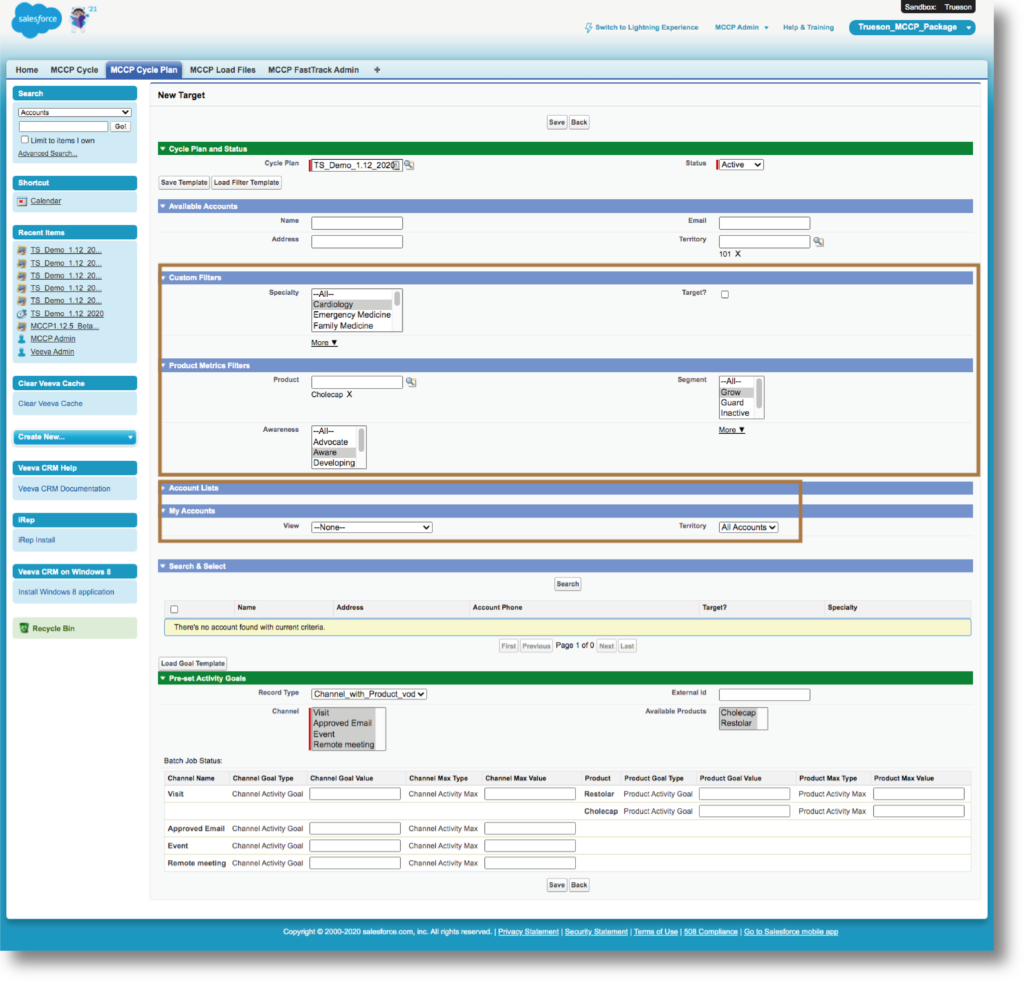Click the top Save button
The image size is (1024, 986).
pos(557,122)
